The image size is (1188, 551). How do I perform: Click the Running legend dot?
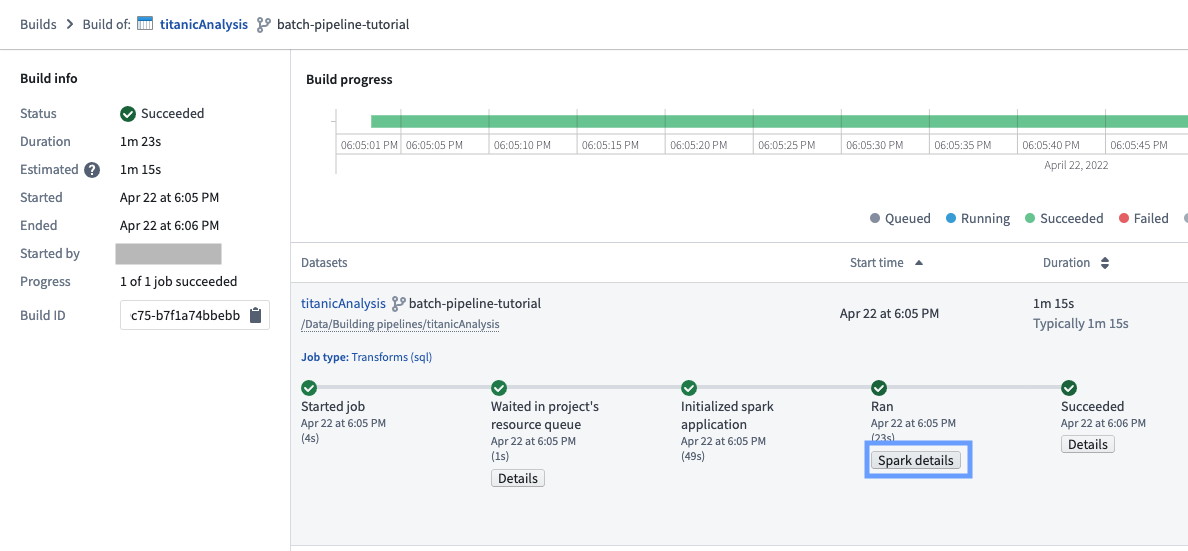pyautogui.click(x=951, y=219)
